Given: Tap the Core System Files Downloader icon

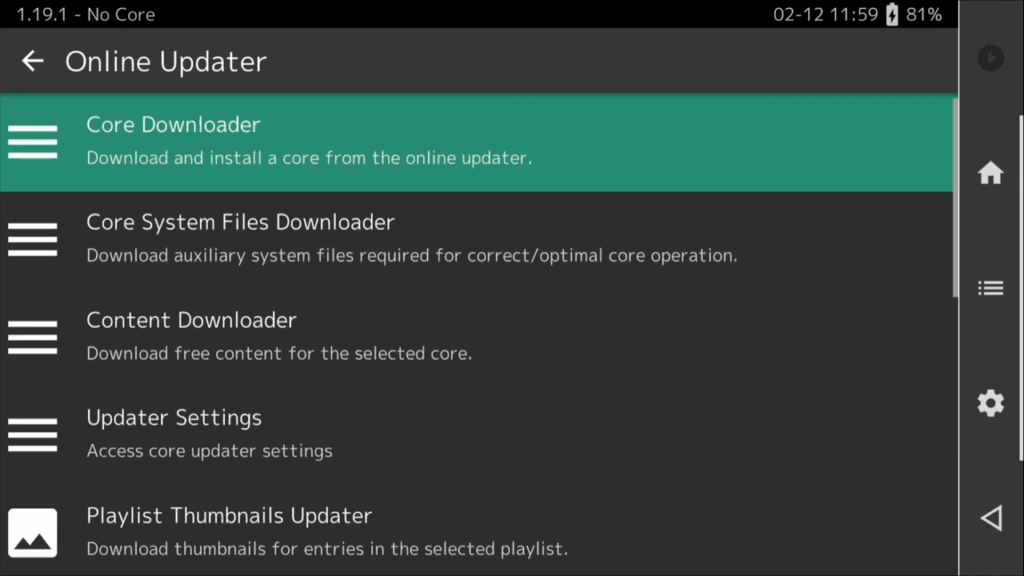Looking at the screenshot, I should [x=33, y=239].
